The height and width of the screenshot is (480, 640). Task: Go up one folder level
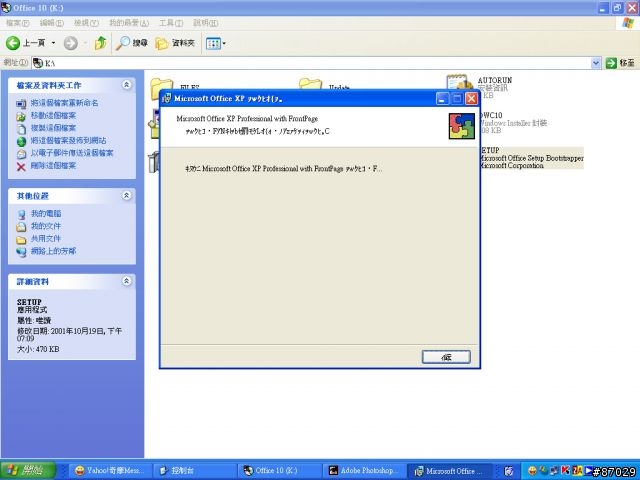pos(100,43)
